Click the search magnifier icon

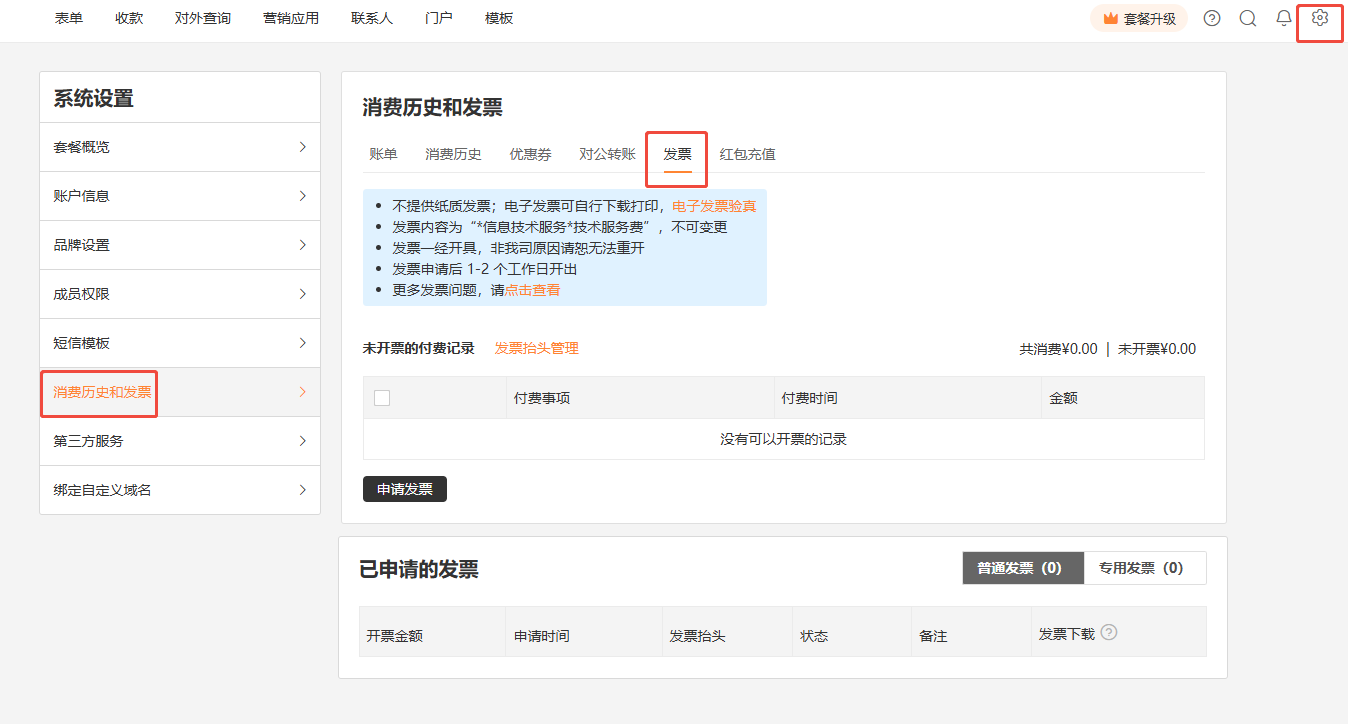coord(1248,18)
